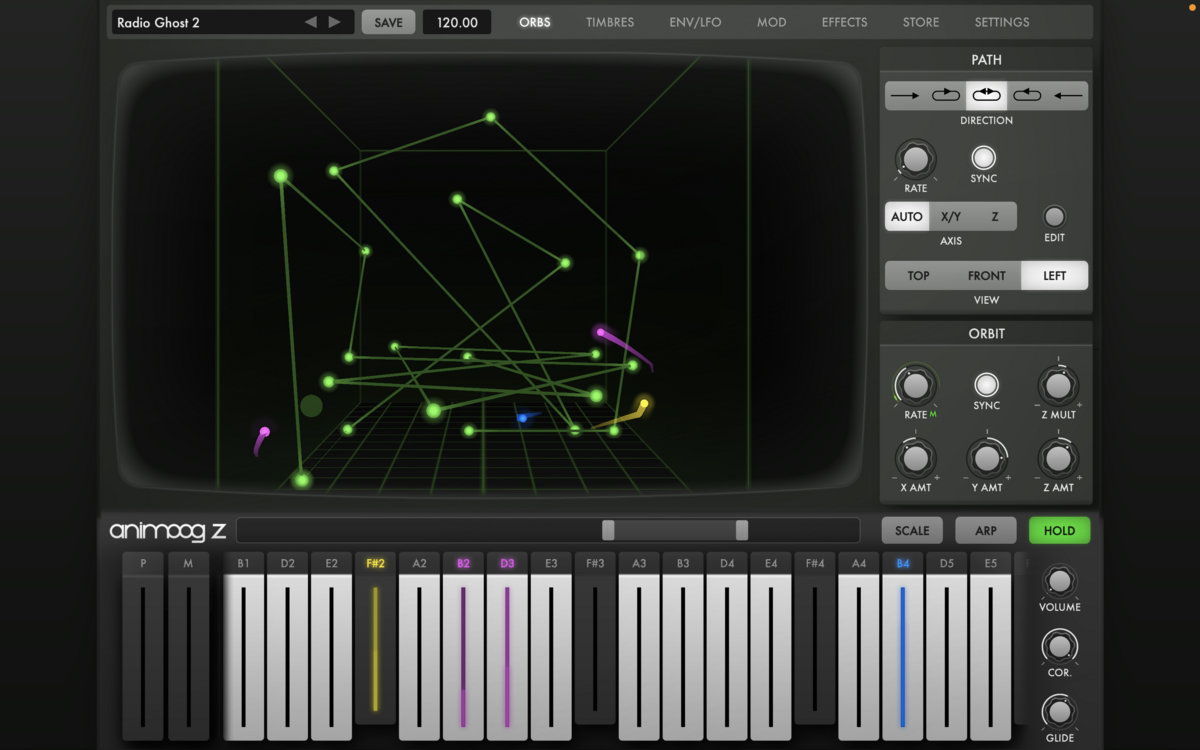Viewport: 1200px width, 750px height.
Task: Save the current preset
Action: coord(388,20)
